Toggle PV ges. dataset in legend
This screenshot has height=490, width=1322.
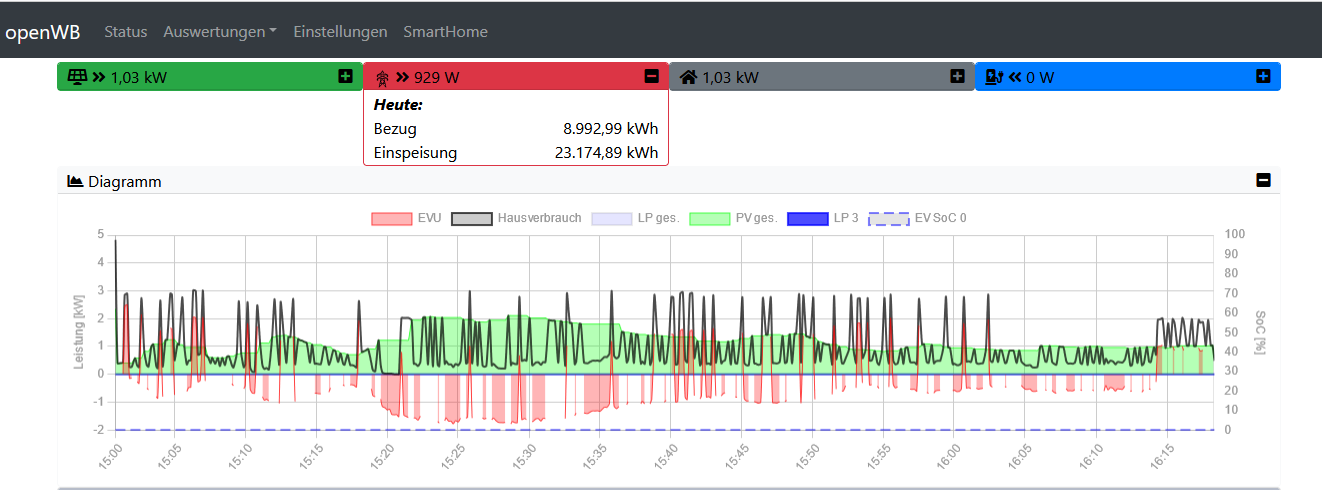tap(733, 218)
